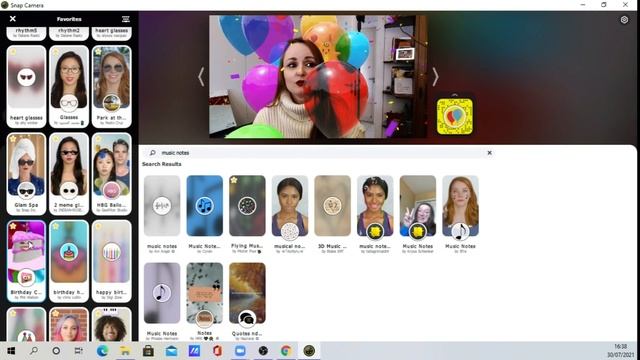This screenshot has height=360, width=640.
Task: Click the 'Favorites' panel title
Action: pyautogui.click(x=69, y=19)
